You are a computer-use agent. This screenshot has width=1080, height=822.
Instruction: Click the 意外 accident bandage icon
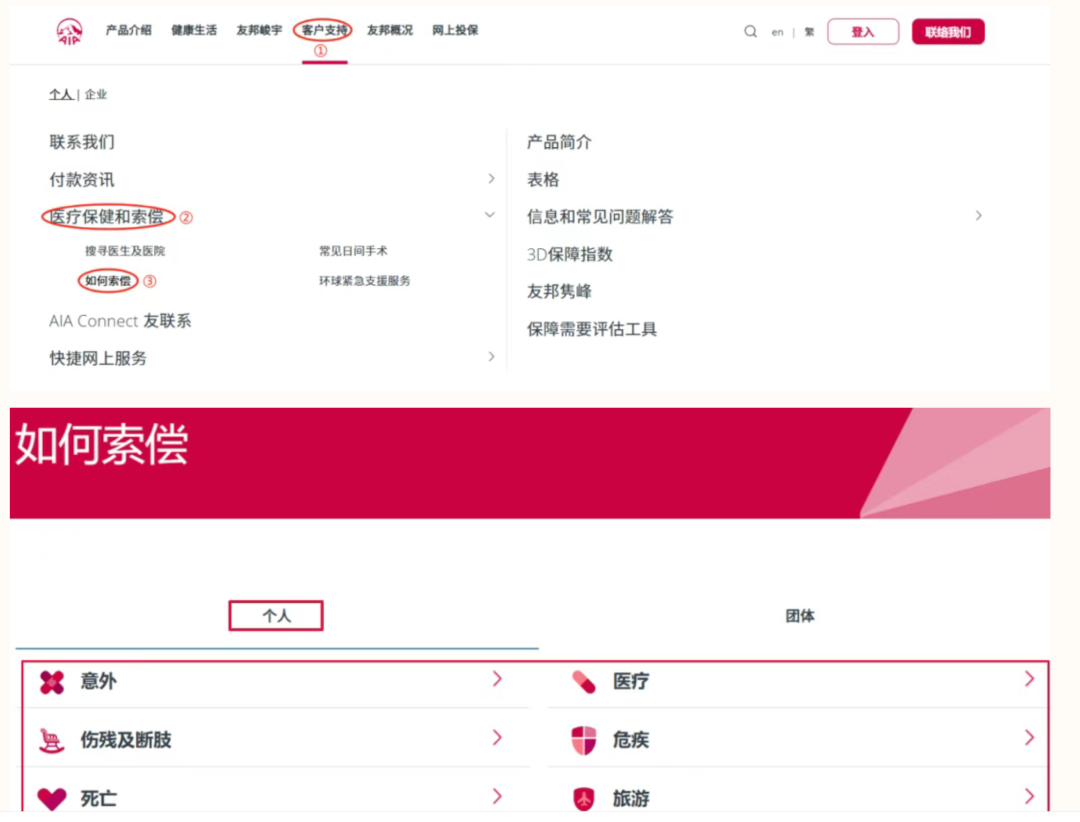pyautogui.click(x=51, y=682)
